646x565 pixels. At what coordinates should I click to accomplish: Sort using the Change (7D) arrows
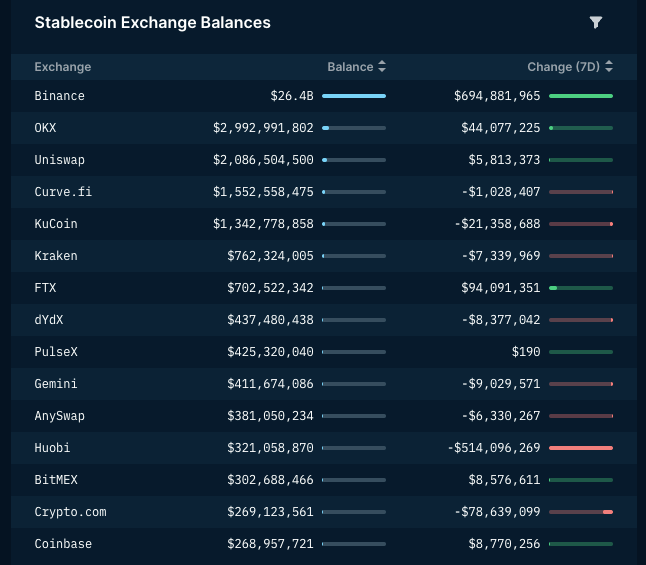pos(609,67)
